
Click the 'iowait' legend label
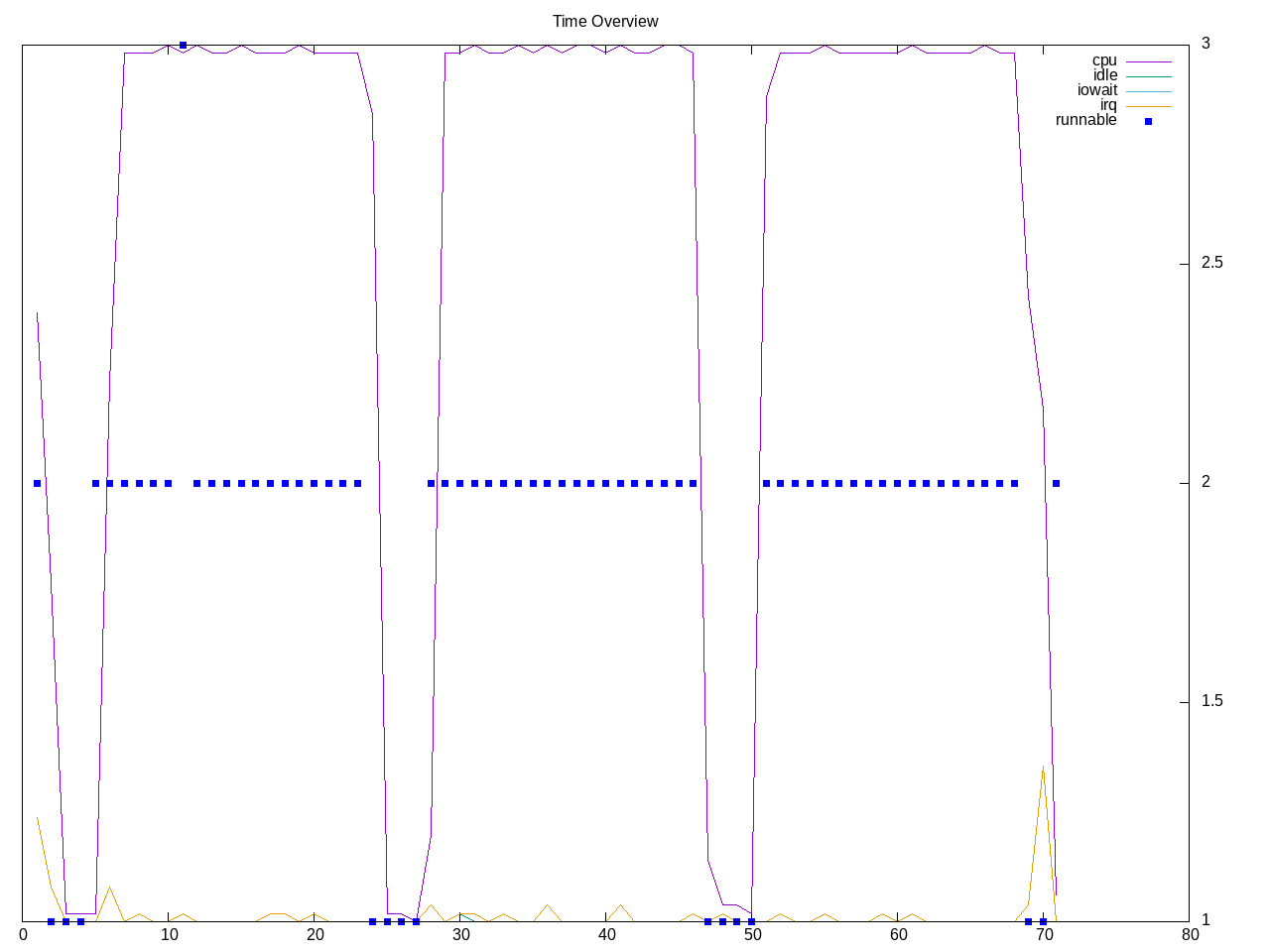[x=1097, y=90]
